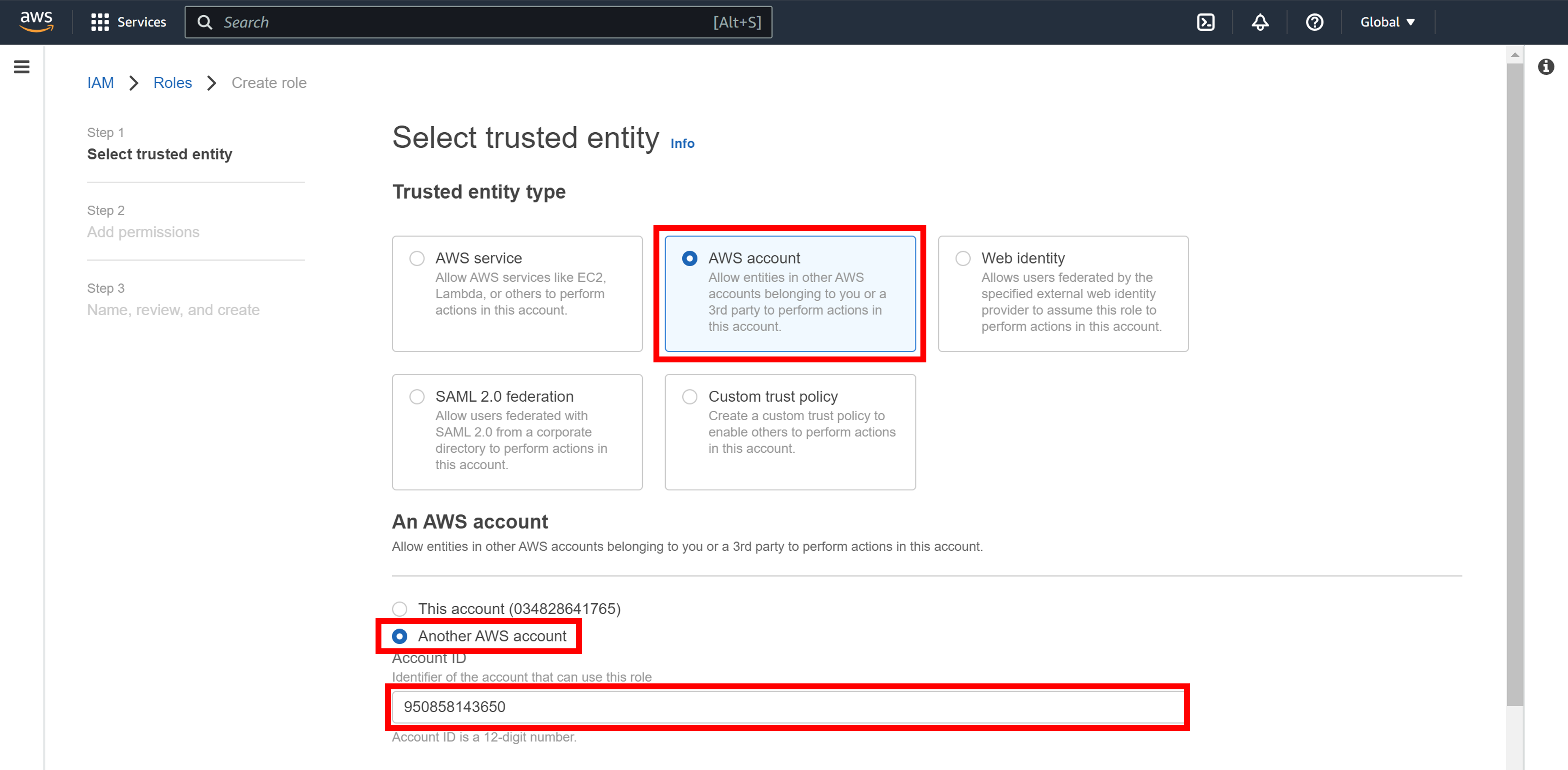Select the AWS service trusted entity
This screenshot has width=1568, height=770.
coord(417,258)
